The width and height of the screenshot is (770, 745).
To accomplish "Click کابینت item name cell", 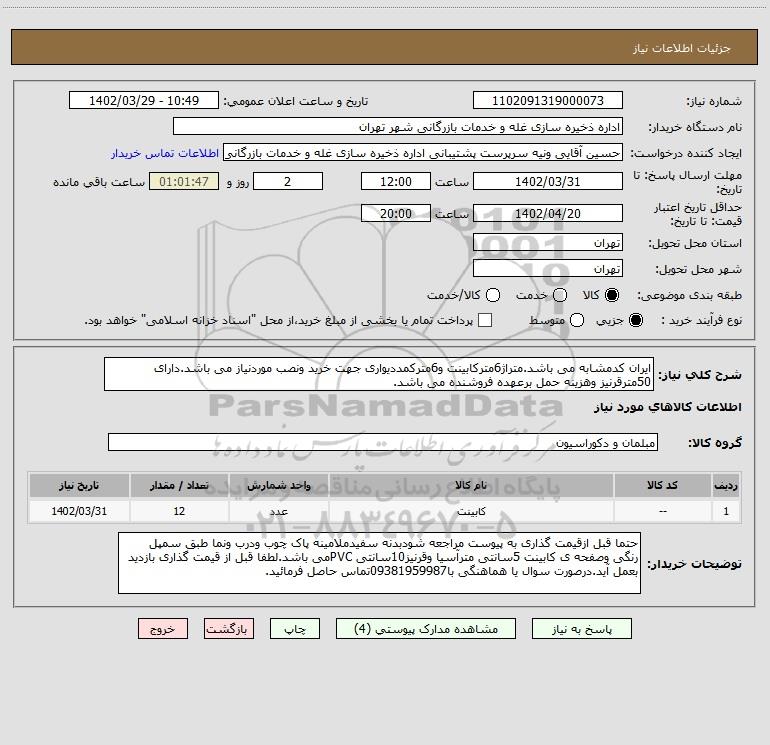I will [471, 511].
